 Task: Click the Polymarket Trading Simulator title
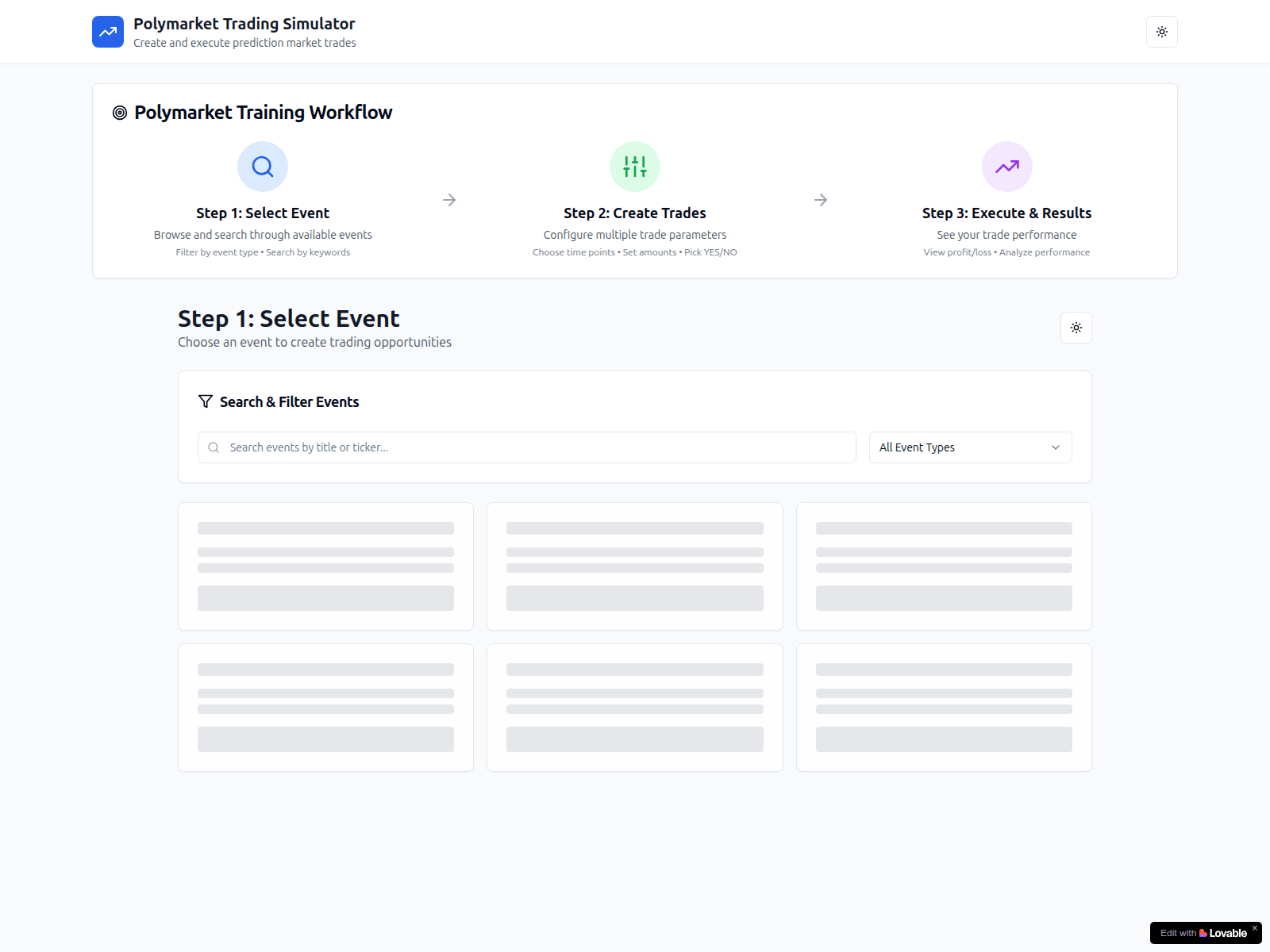[x=244, y=24]
